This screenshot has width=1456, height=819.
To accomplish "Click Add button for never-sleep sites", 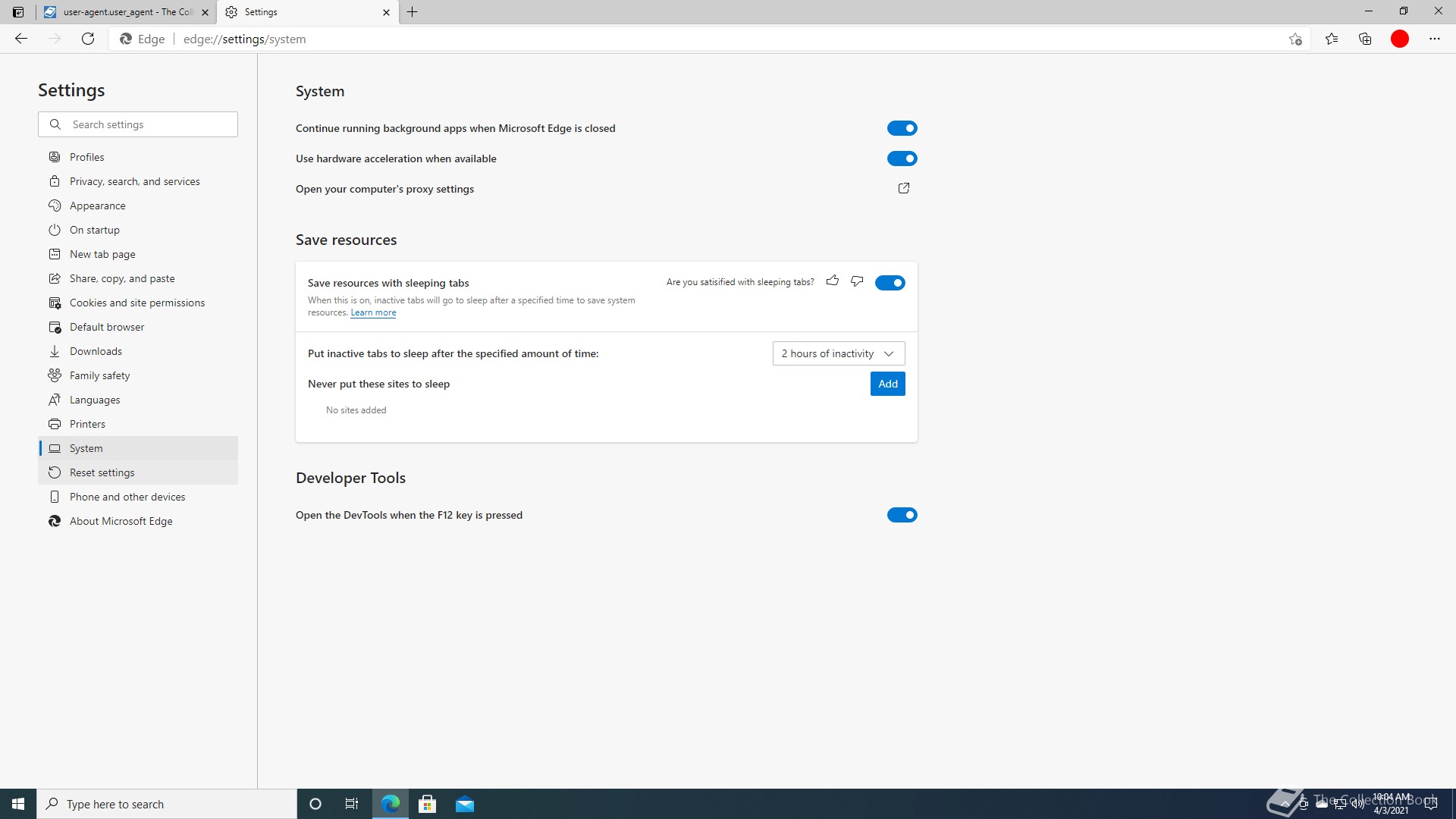I will [887, 384].
